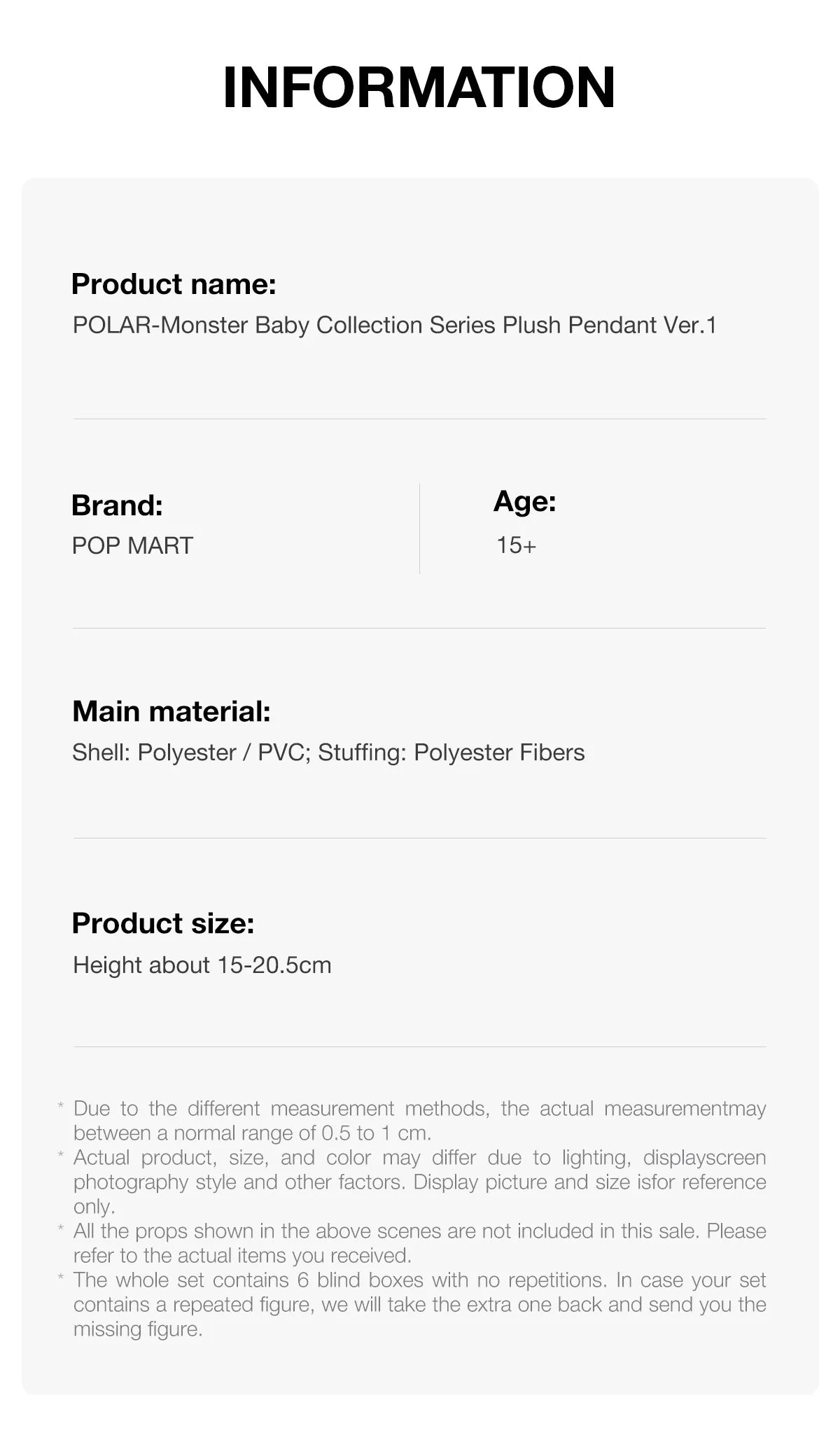Click the divider line below Main material section
Screen dimensions: 840x1442
[x=419, y=838]
